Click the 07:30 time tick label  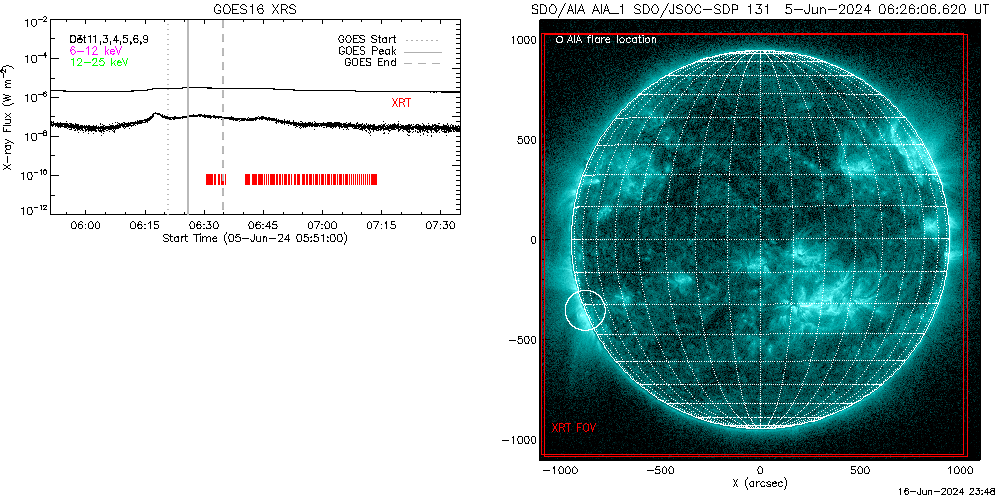(441, 225)
